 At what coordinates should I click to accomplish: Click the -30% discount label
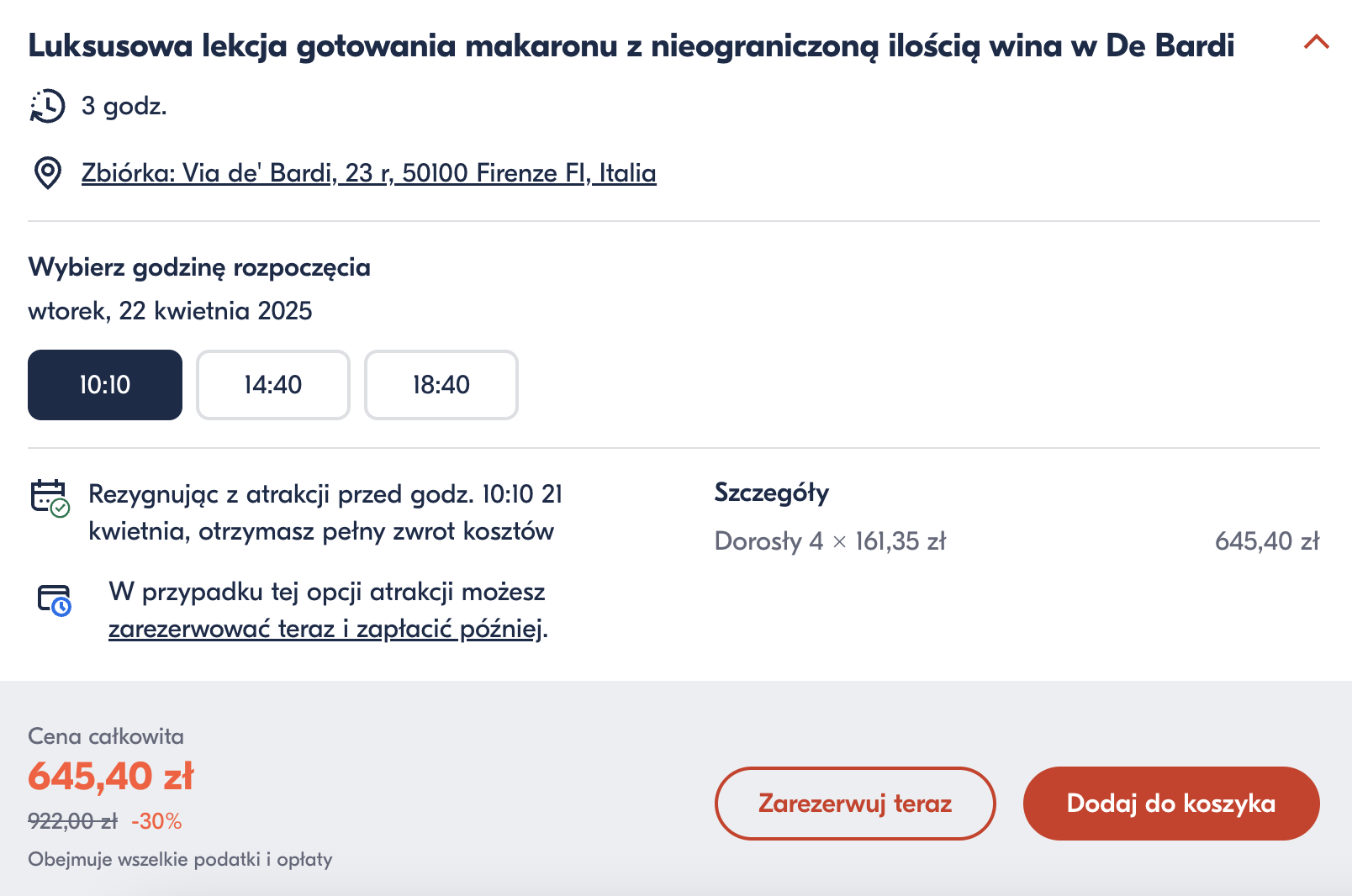[x=156, y=821]
